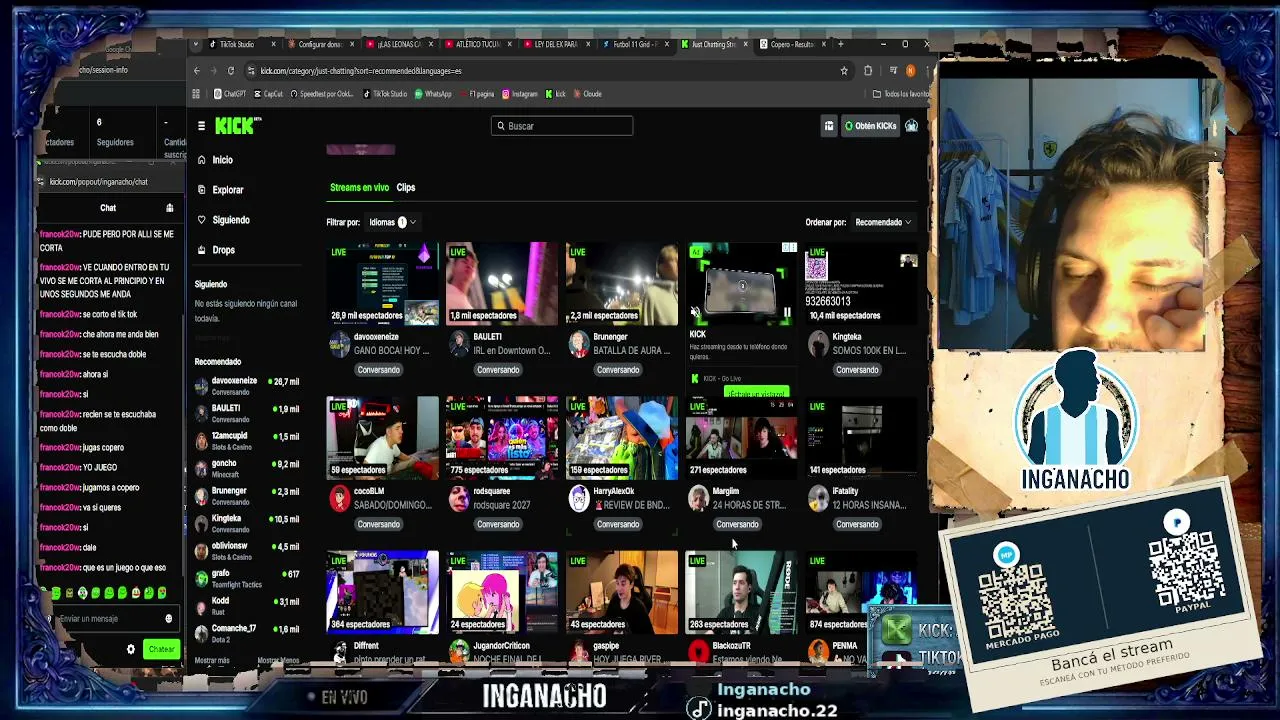Viewport: 1280px width, 720px height.
Task: Open the Kingteka stream thumbnail
Action: point(862,284)
